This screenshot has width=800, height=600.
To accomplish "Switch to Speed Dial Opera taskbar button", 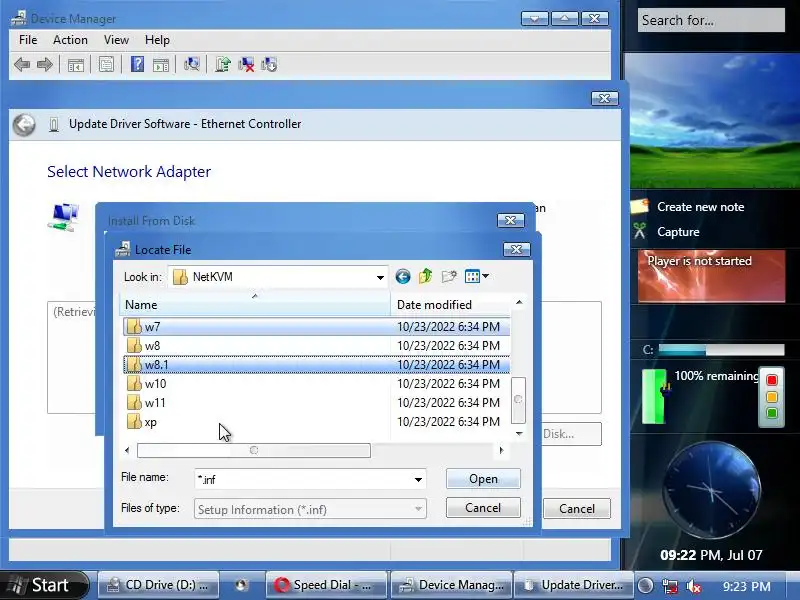I will click(x=326, y=585).
